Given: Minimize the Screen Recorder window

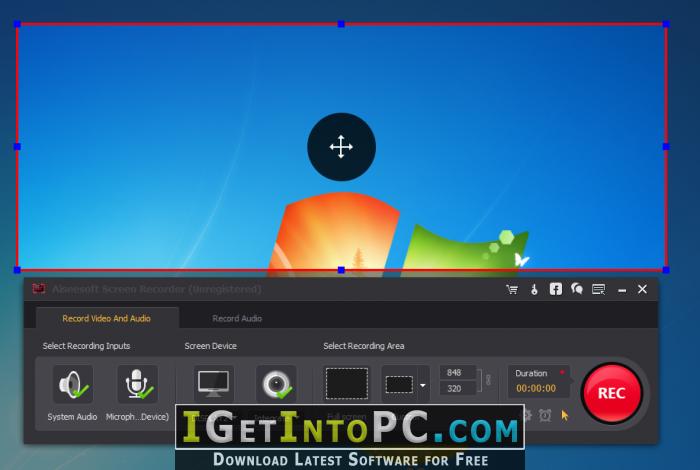Looking at the screenshot, I should click(x=622, y=291).
